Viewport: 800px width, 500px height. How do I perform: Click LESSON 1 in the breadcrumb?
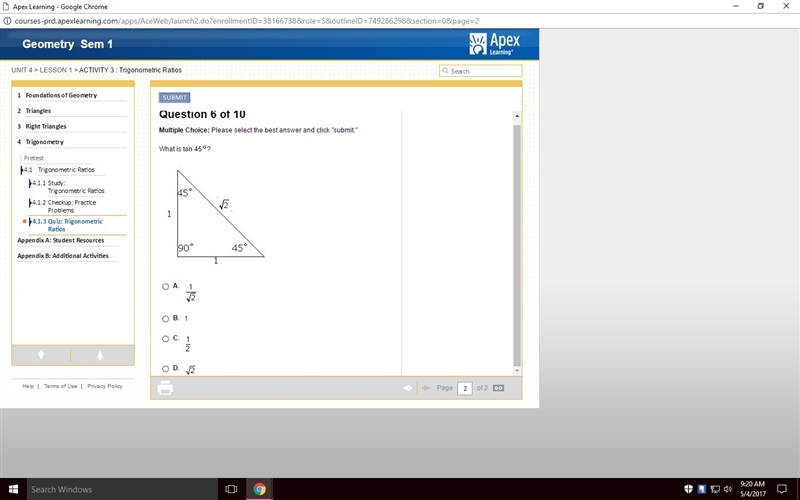pos(56,70)
